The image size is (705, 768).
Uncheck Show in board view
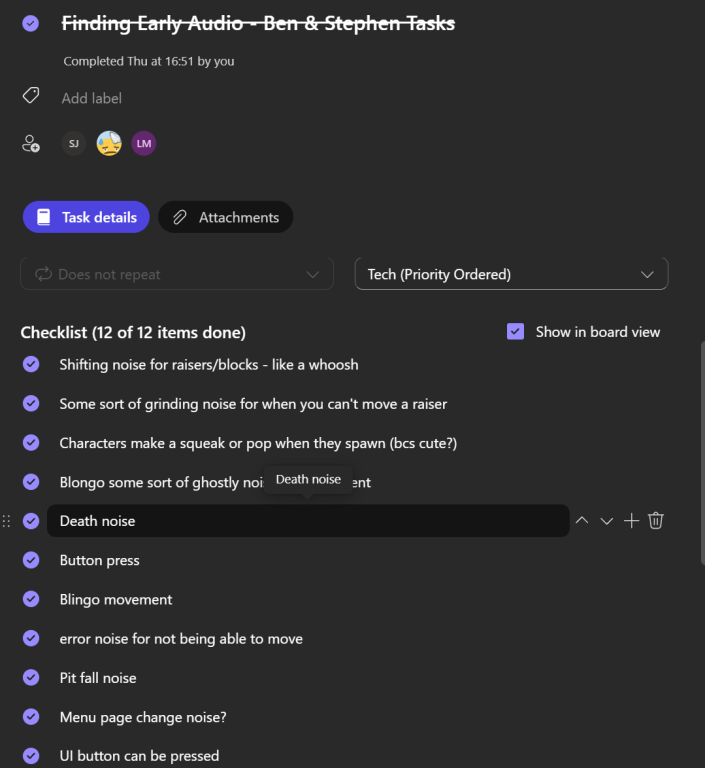515,332
